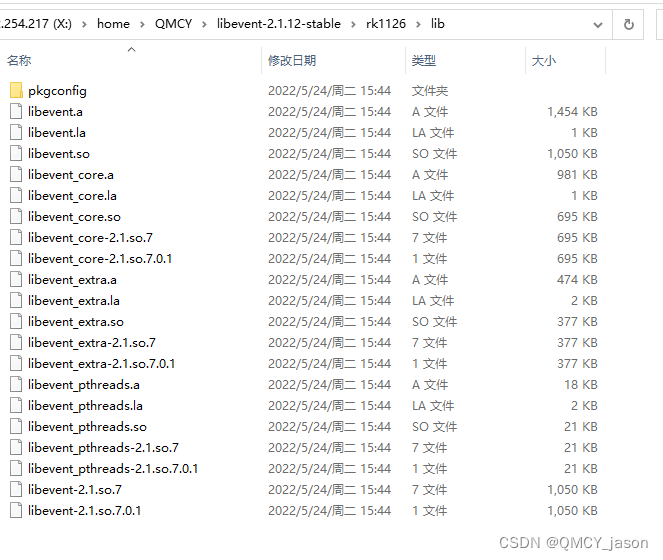Expand the chevron after home in path

142,25
